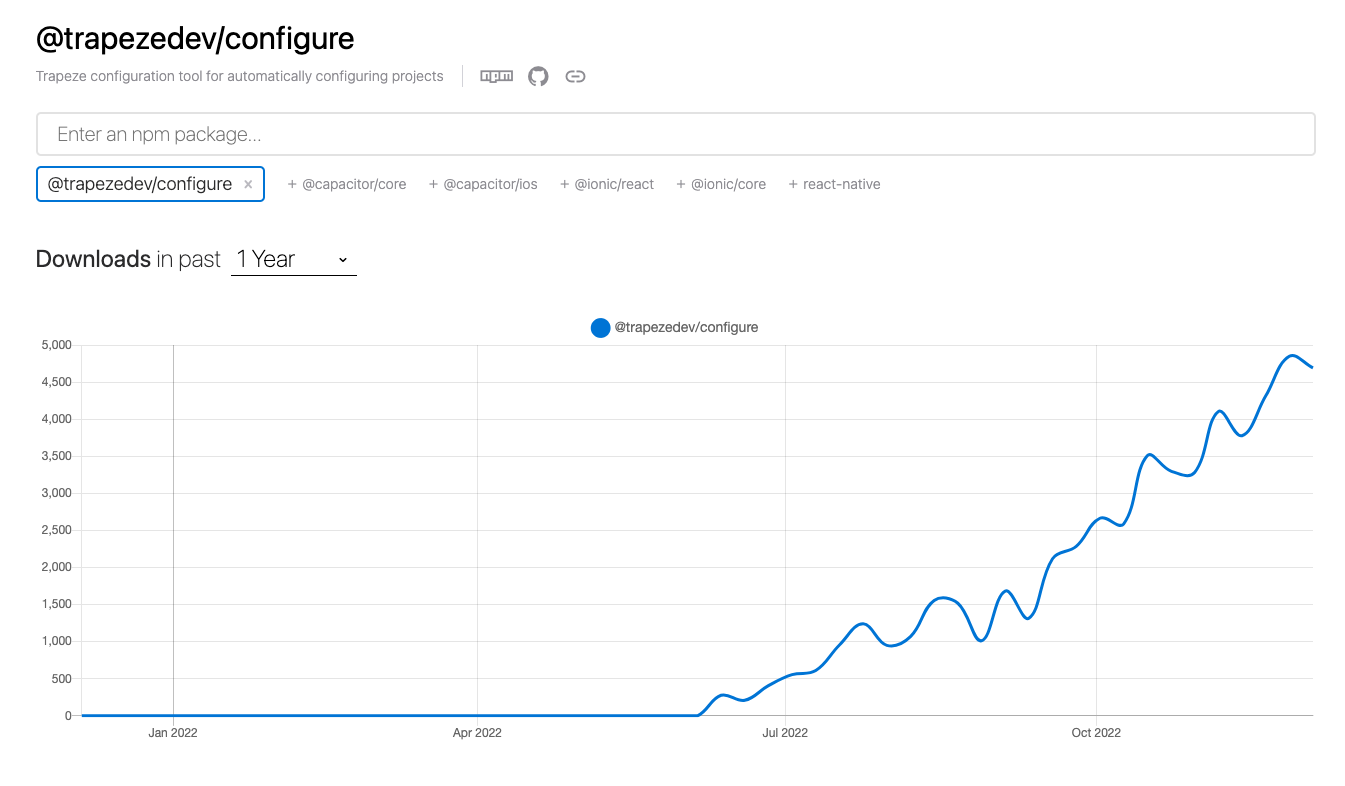Click the Jan 2022 axis label
Viewport: 1345px width, 786px height.
(x=173, y=733)
